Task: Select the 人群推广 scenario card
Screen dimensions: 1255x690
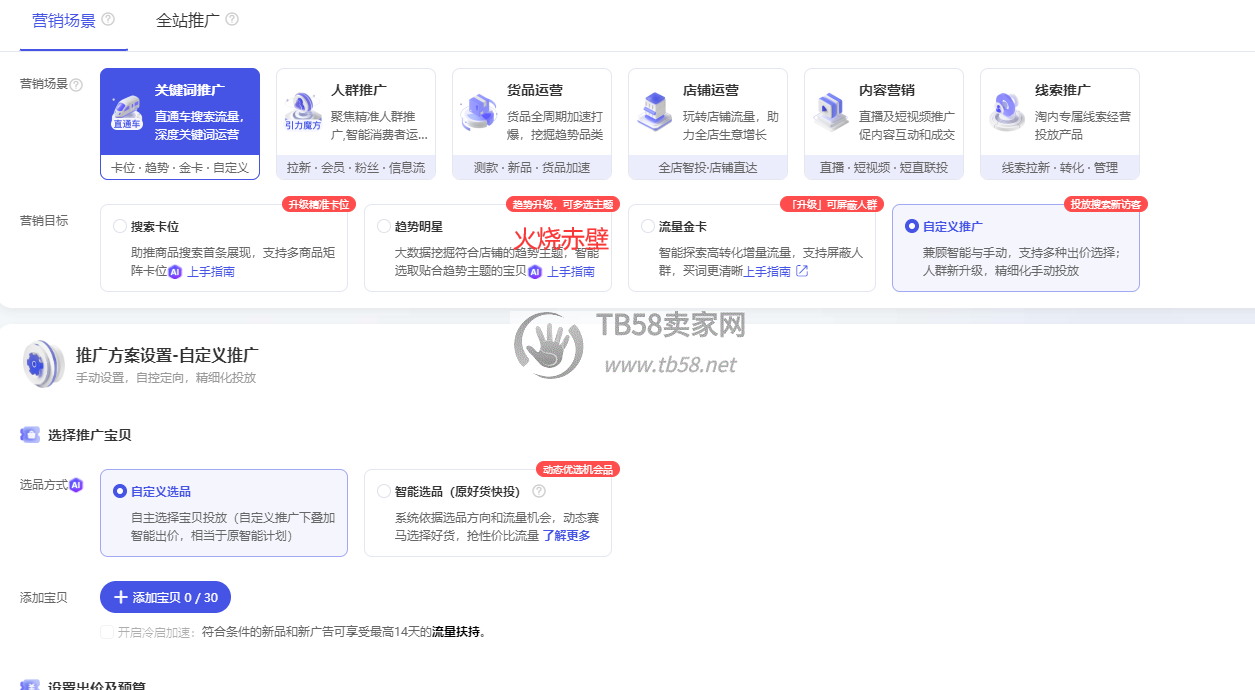Action: tap(356, 124)
